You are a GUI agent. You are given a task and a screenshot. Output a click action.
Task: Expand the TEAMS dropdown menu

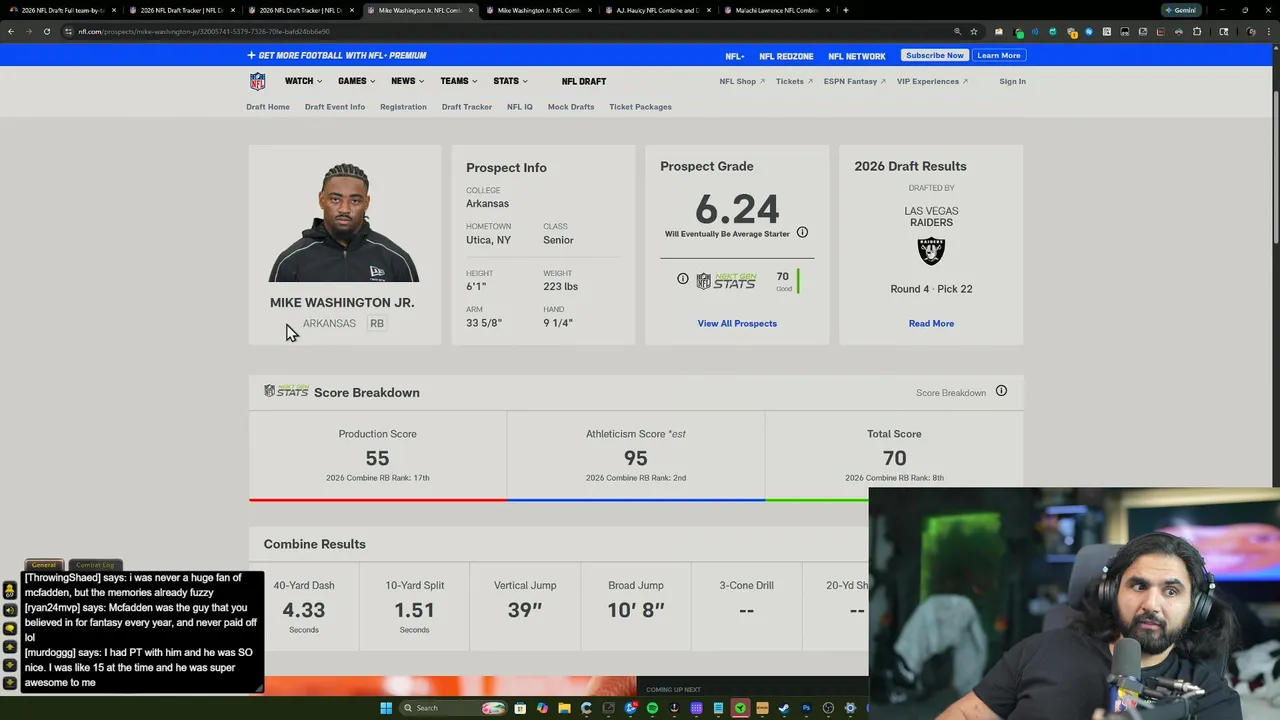coord(458,81)
